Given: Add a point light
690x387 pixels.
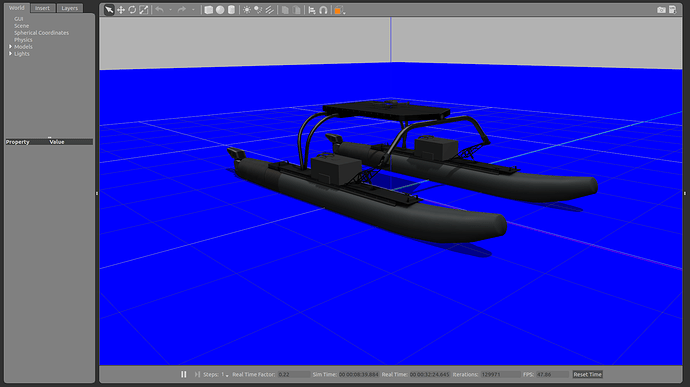Looking at the screenshot, I should click(247, 10).
